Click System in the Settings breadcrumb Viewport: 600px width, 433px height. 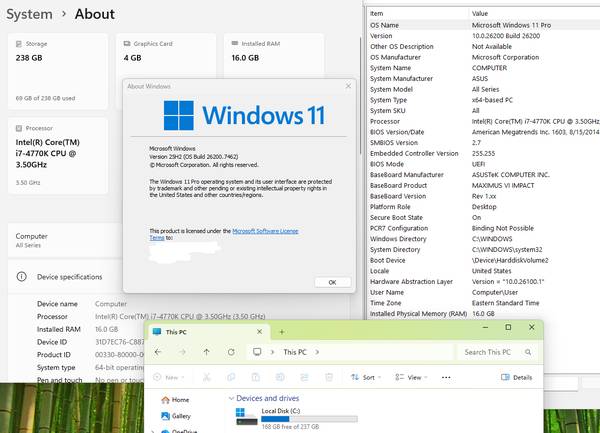tap(29, 15)
